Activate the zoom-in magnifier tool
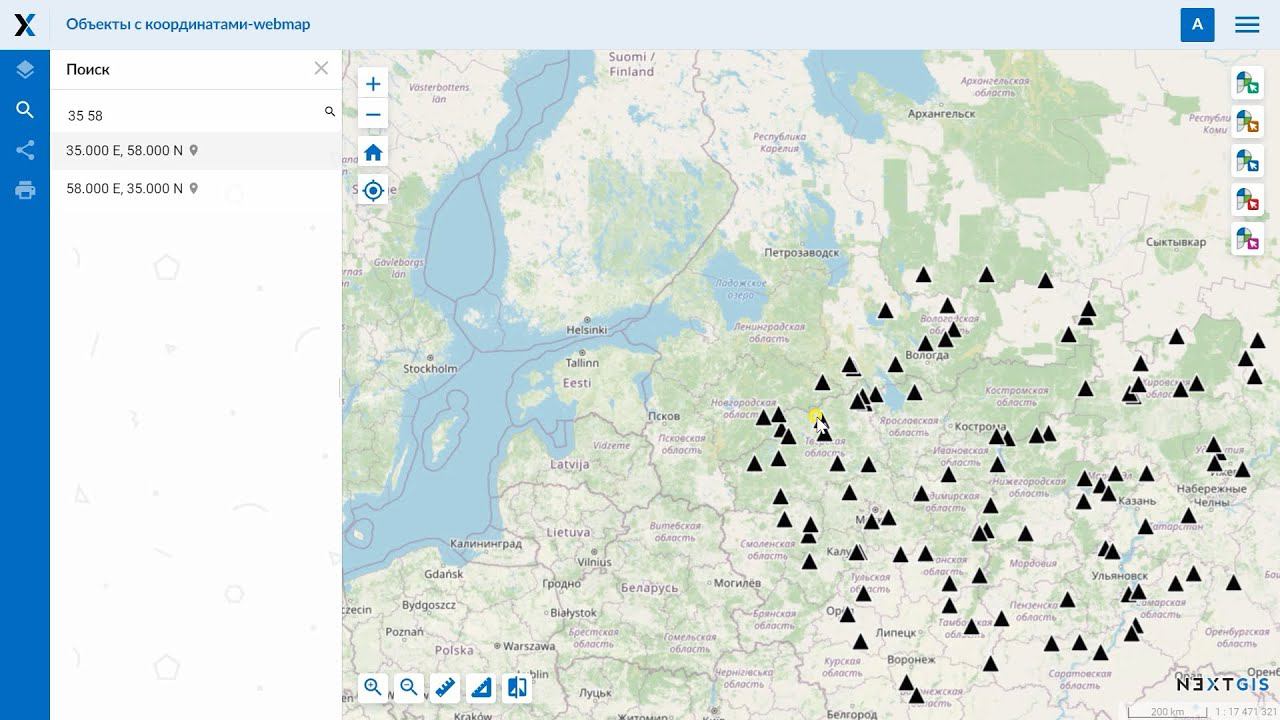This screenshot has height=720, width=1280. (x=373, y=687)
